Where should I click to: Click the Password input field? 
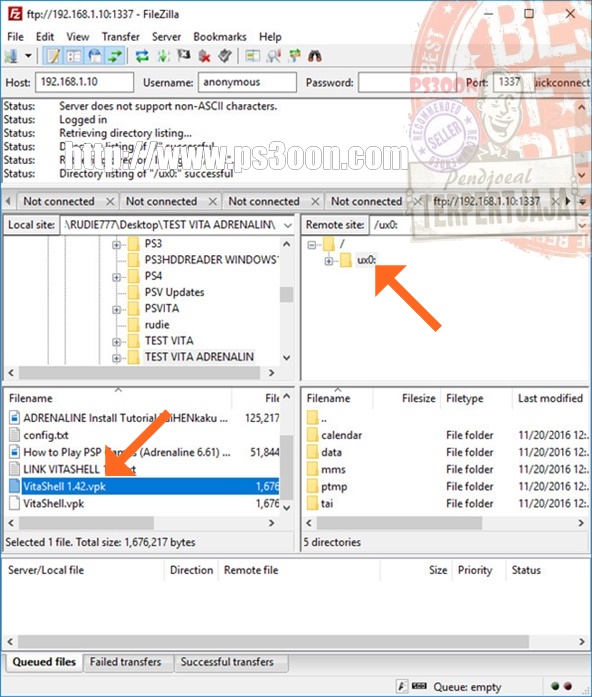pos(407,82)
